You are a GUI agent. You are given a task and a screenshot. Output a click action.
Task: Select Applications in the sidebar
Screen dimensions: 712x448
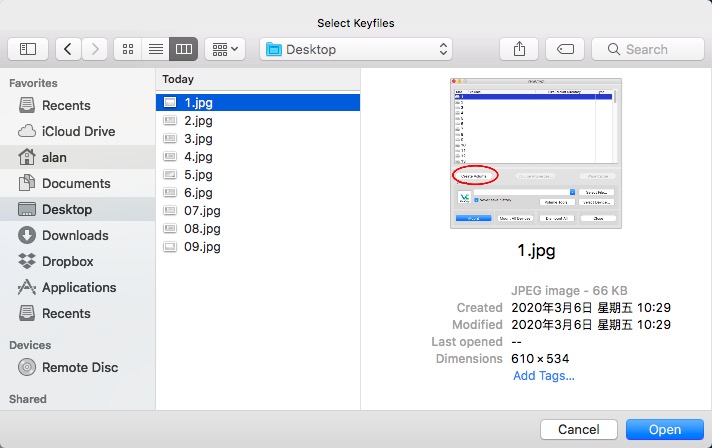(x=79, y=287)
